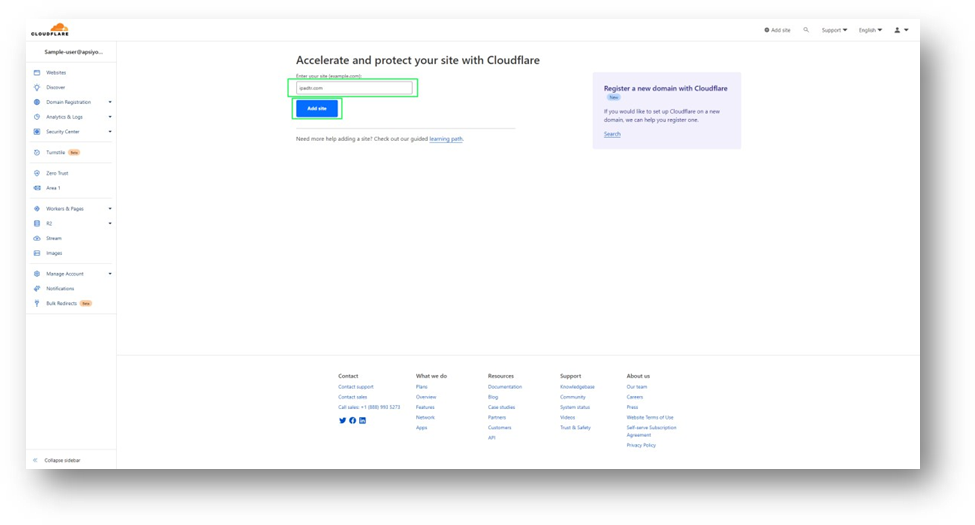Expand the R2 submenu arrow
The width and height of the screenshot is (975, 525).
[110, 223]
